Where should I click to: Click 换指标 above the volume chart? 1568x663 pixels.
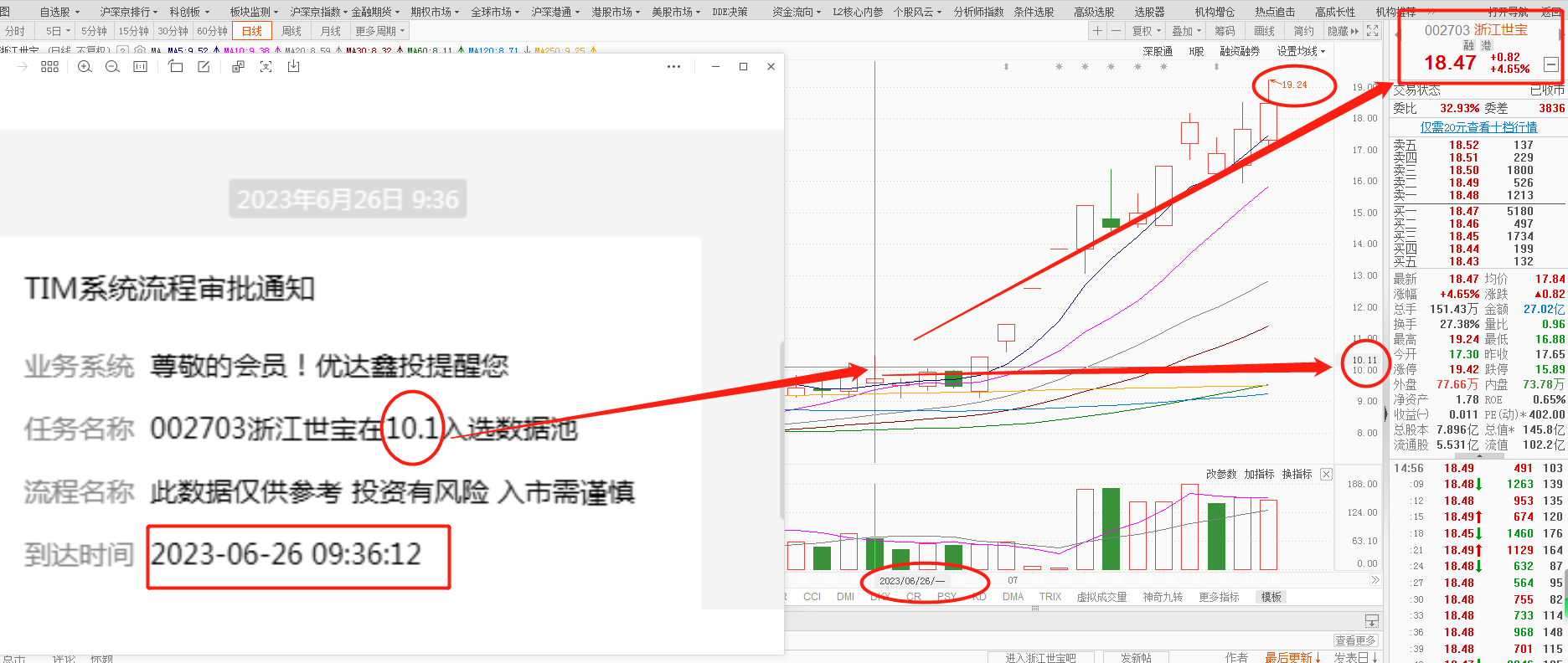[x=1297, y=474]
